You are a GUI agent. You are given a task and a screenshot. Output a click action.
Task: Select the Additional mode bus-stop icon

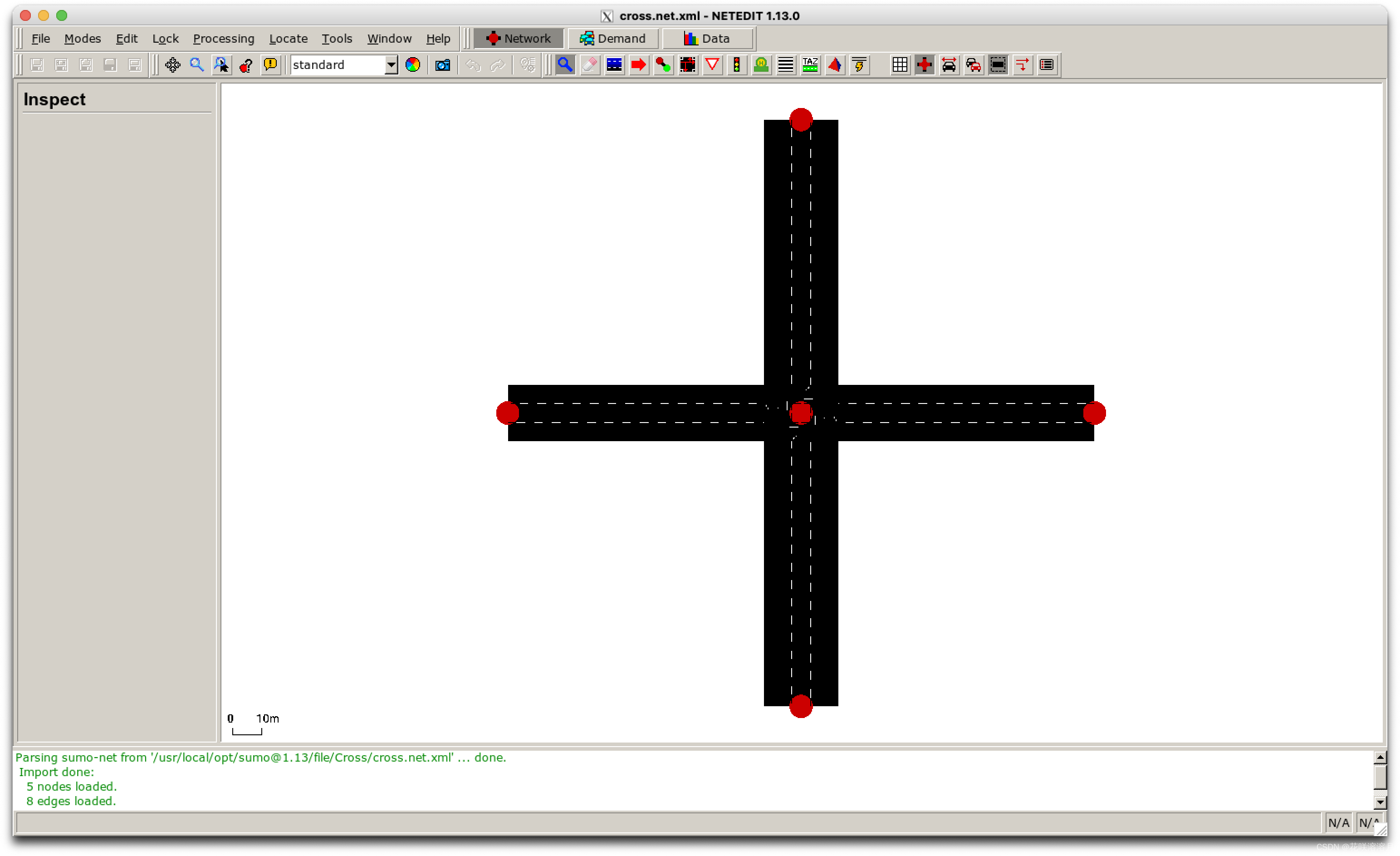[761, 65]
